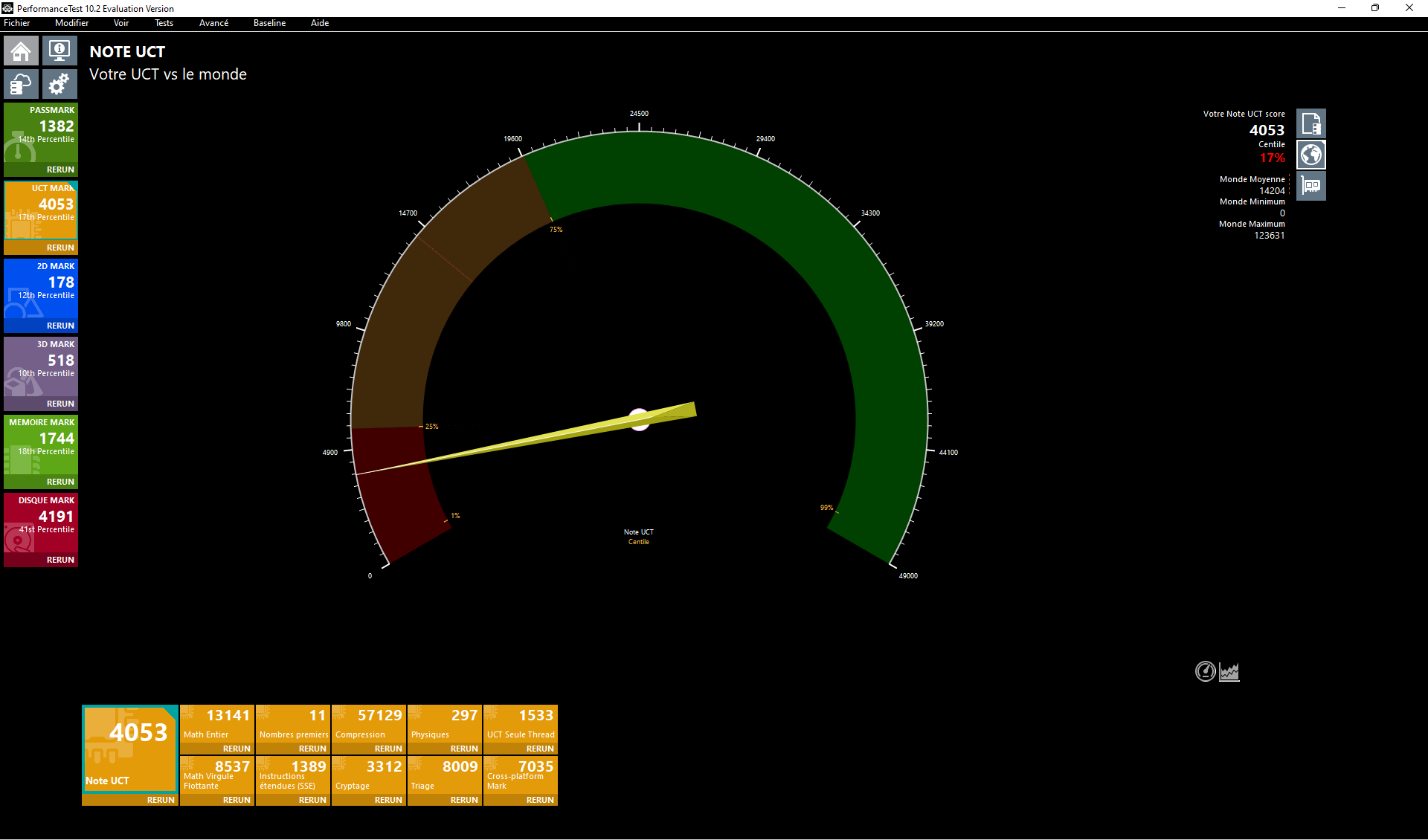Open the system information monitor icon
The image size is (1428, 840).
(59, 51)
